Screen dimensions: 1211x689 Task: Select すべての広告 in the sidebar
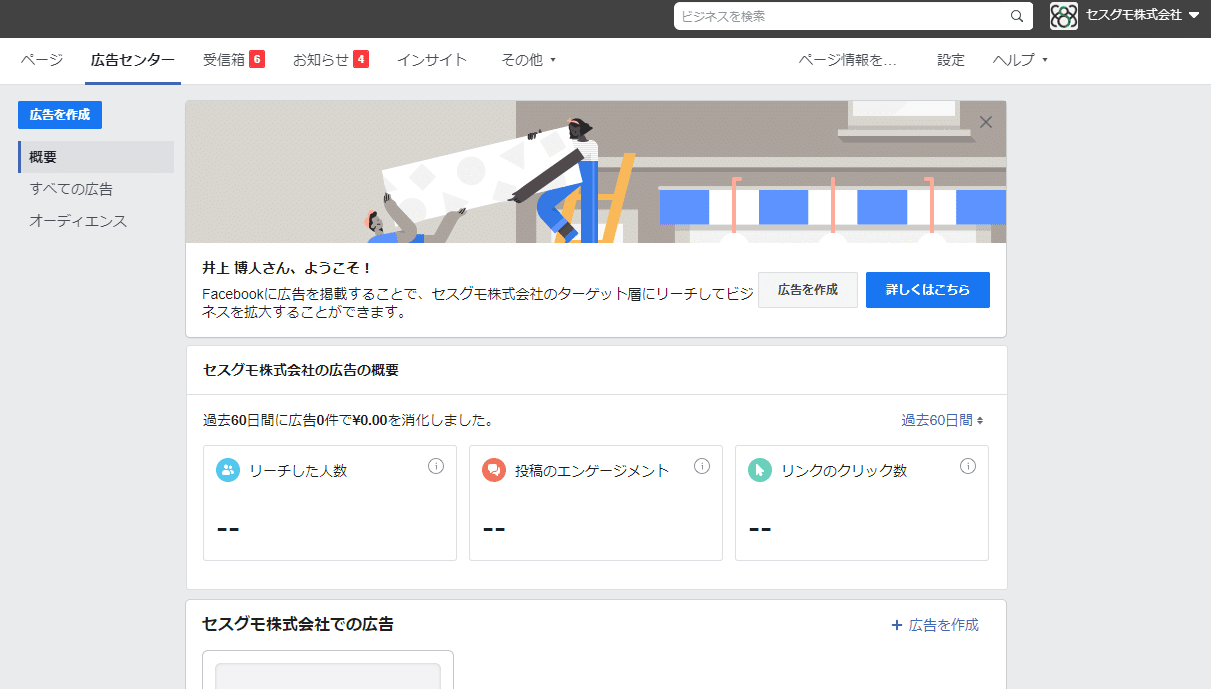click(71, 189)
